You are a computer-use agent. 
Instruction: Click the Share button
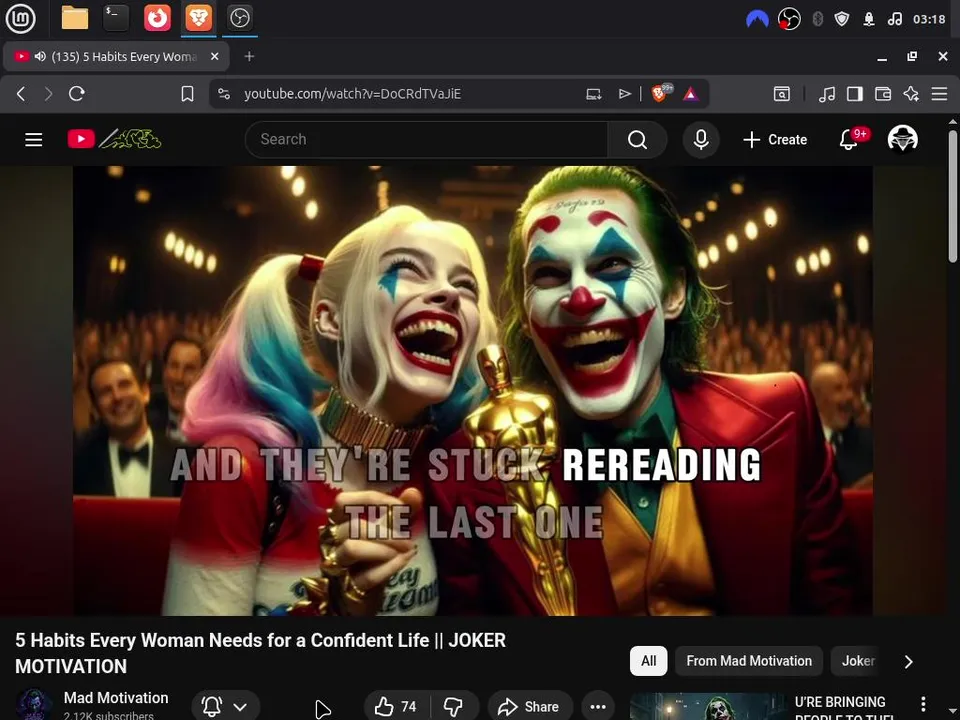tap(530, 707)
